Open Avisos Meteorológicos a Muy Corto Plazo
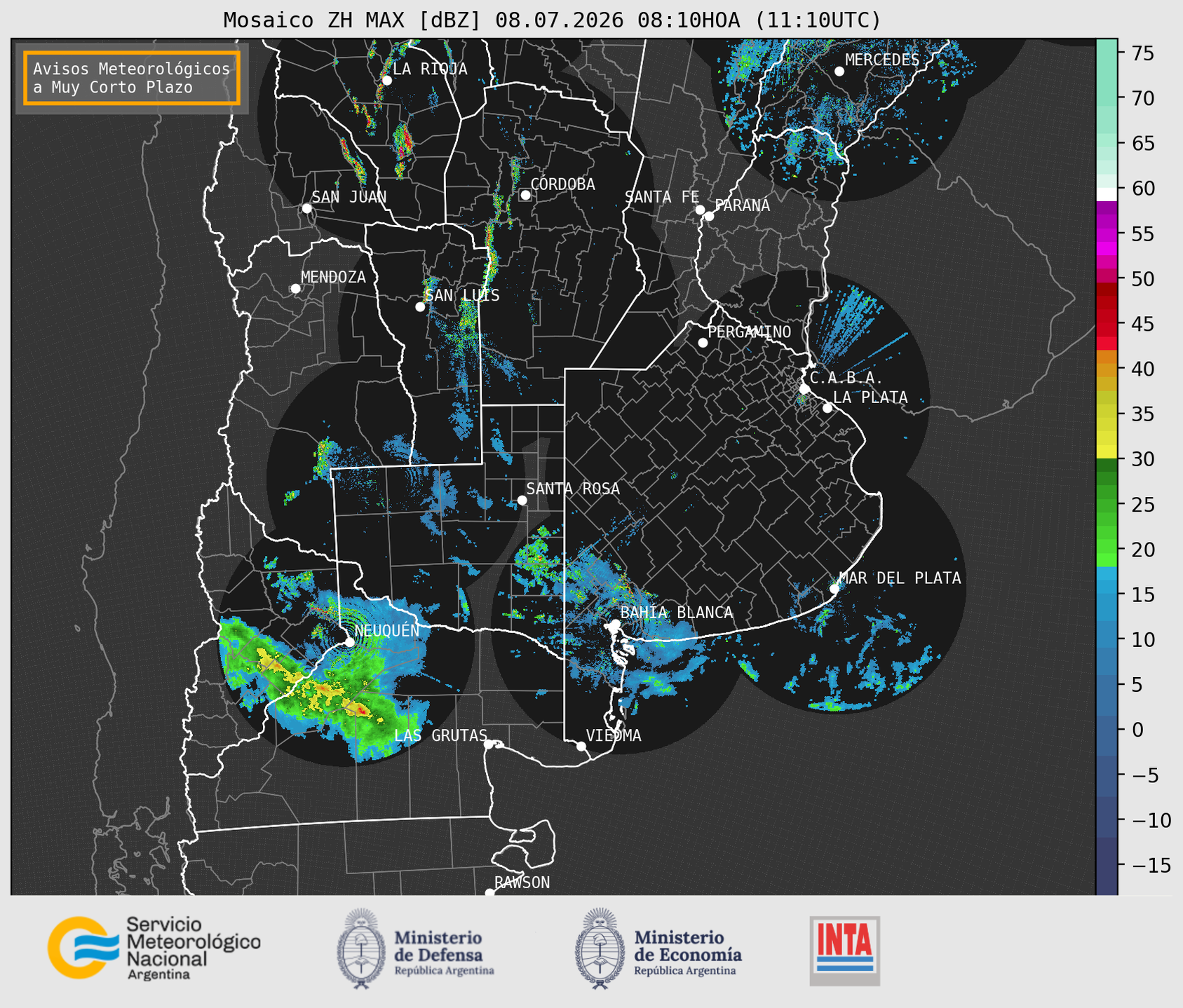The width and height of the screenshot is (1183, 1008). pos(132,78)
